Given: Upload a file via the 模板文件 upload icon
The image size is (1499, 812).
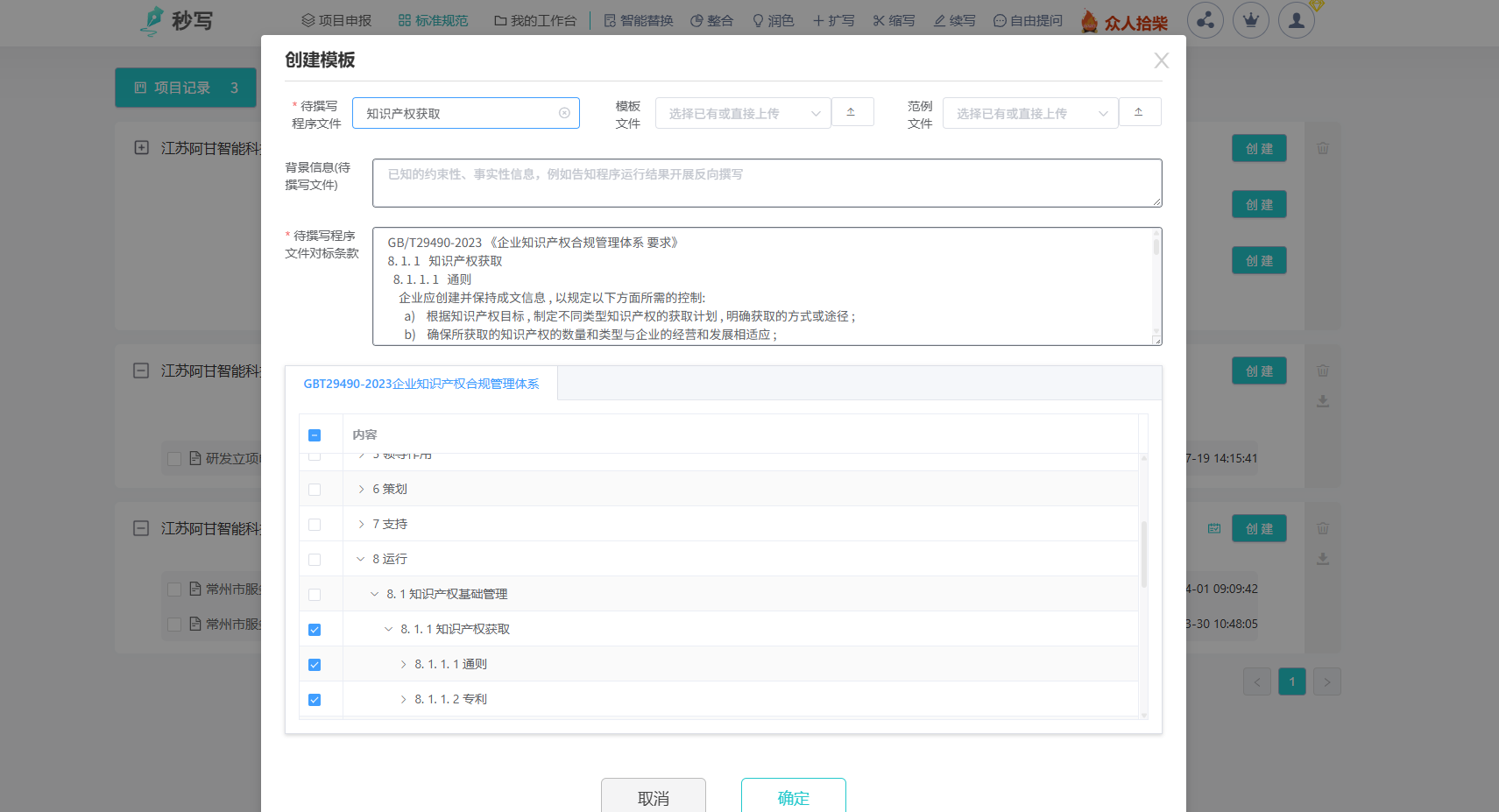Looking at the screenshot, I should point(852,111).
